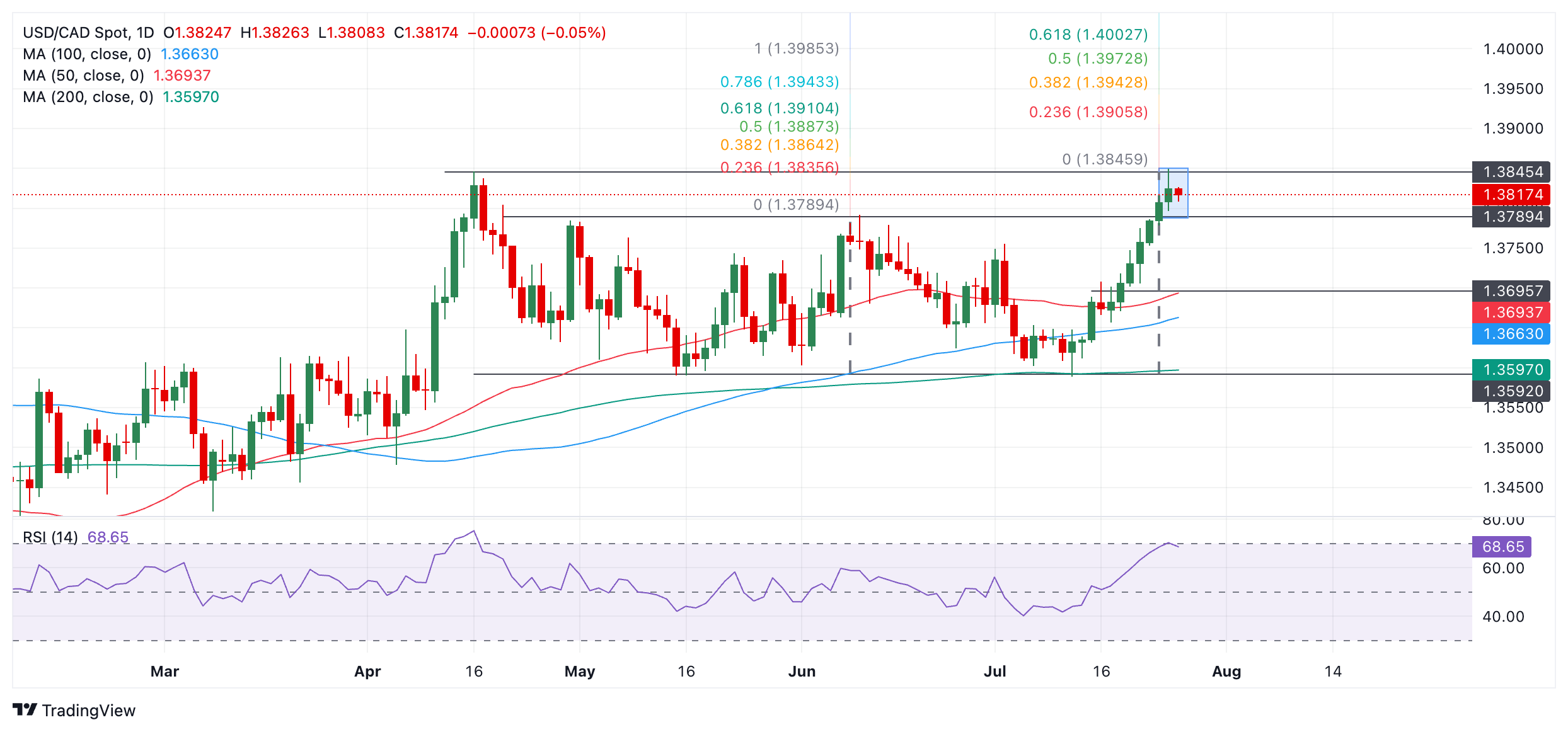This screenshot has width=1568, height=732.
Task: Click the USD/CAD Spot, 1D title
Action: (x=88, y=33)
